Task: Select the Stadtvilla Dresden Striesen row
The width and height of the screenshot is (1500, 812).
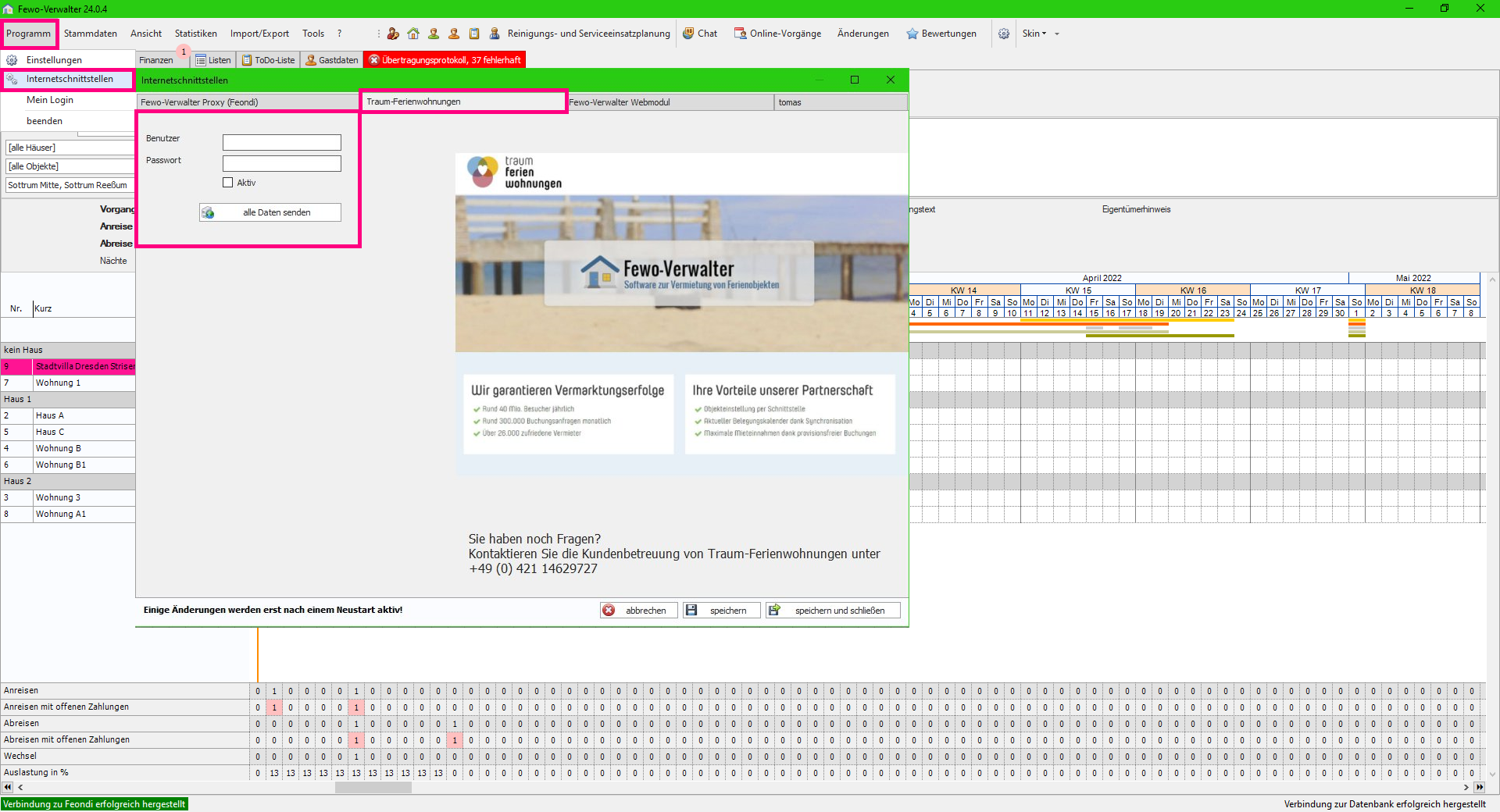Action: coord(68,366)
